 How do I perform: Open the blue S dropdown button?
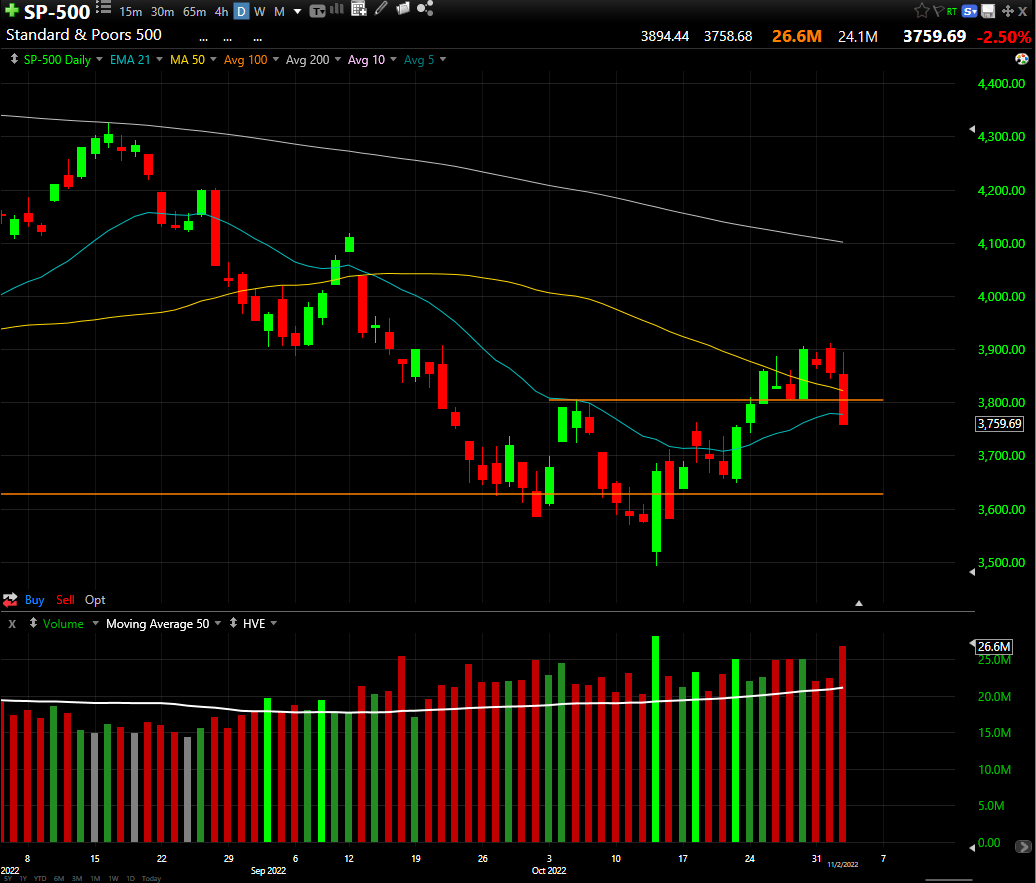pyautogui.click(x=970, y=11)
